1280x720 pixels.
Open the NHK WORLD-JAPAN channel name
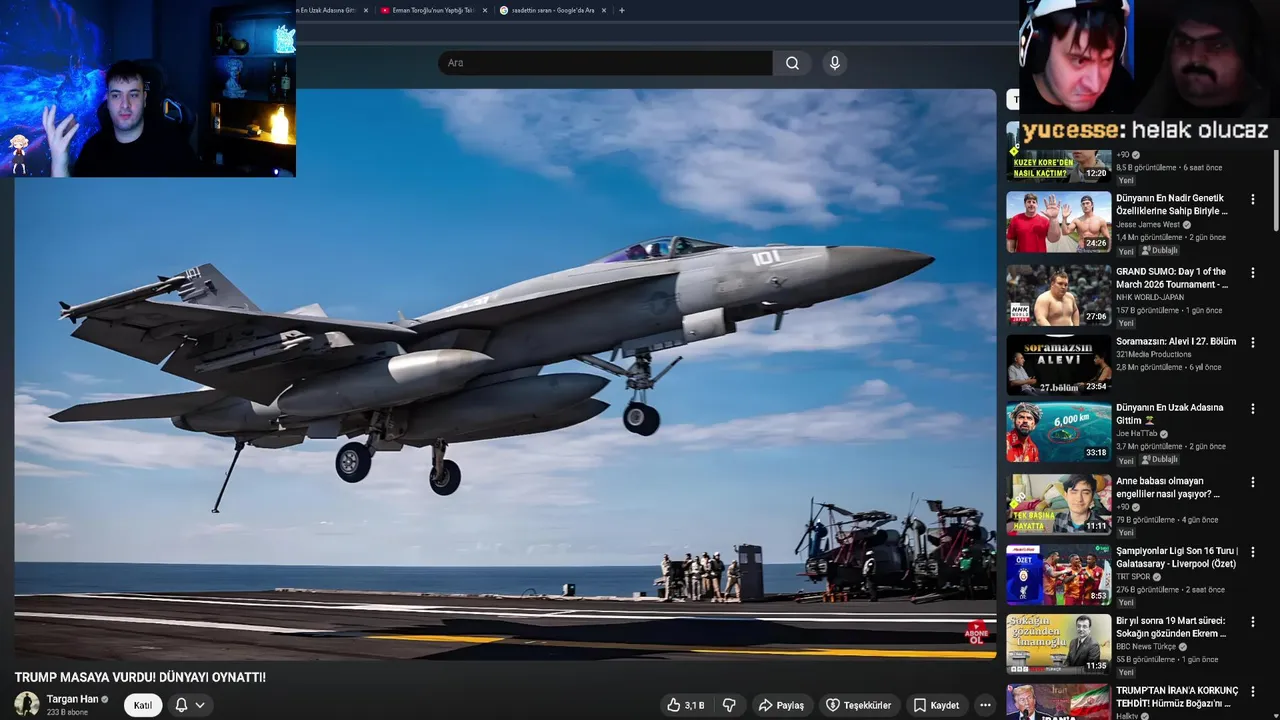[x=1151, y=297]
